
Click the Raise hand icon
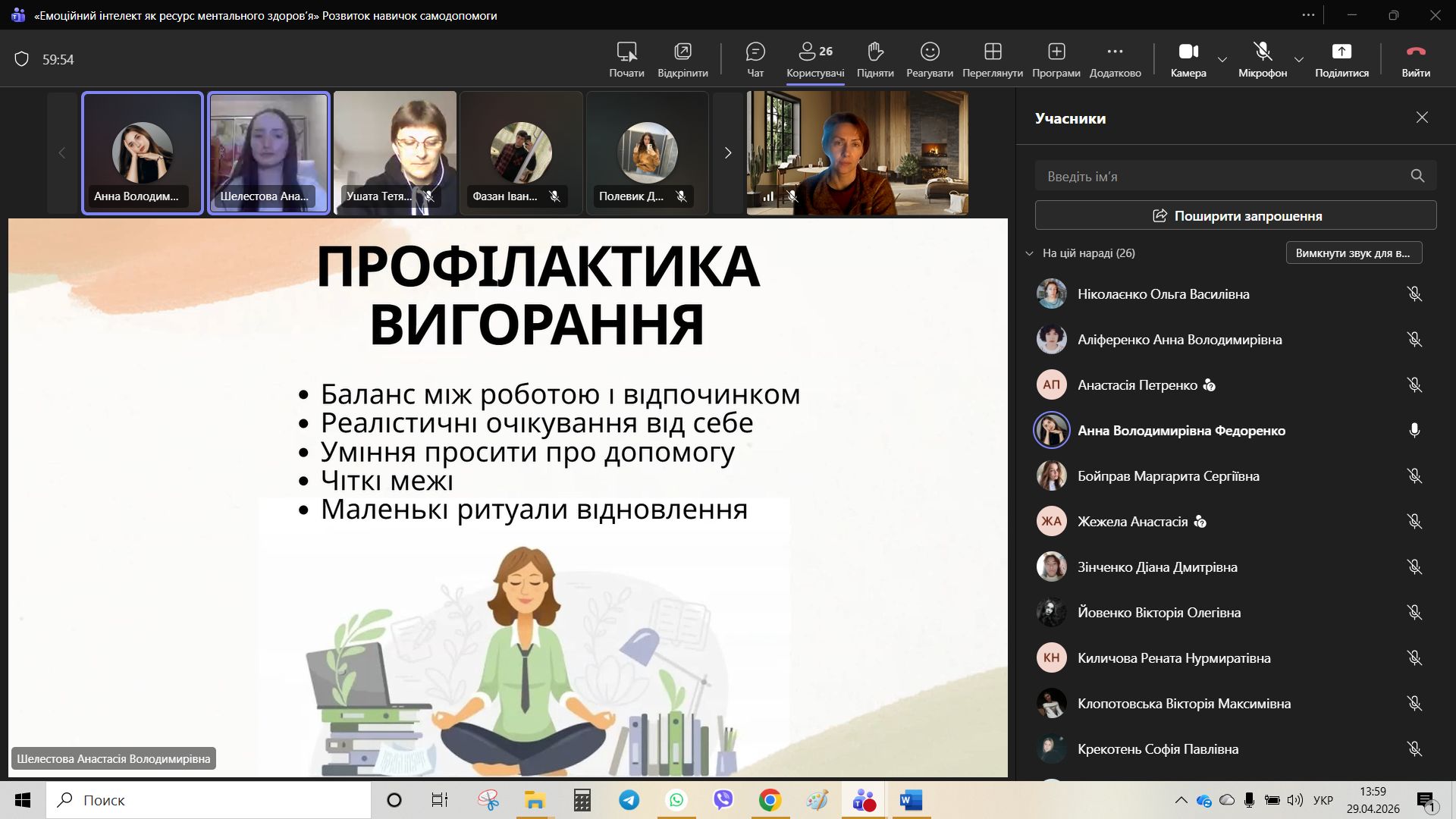coord(875,52)
